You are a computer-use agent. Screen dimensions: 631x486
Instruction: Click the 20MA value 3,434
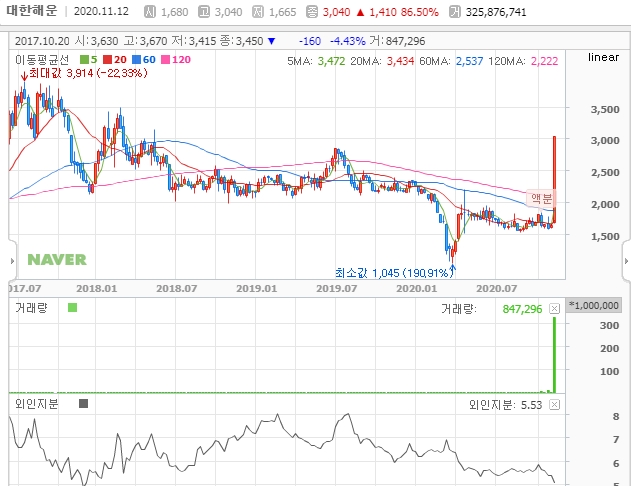400,61
